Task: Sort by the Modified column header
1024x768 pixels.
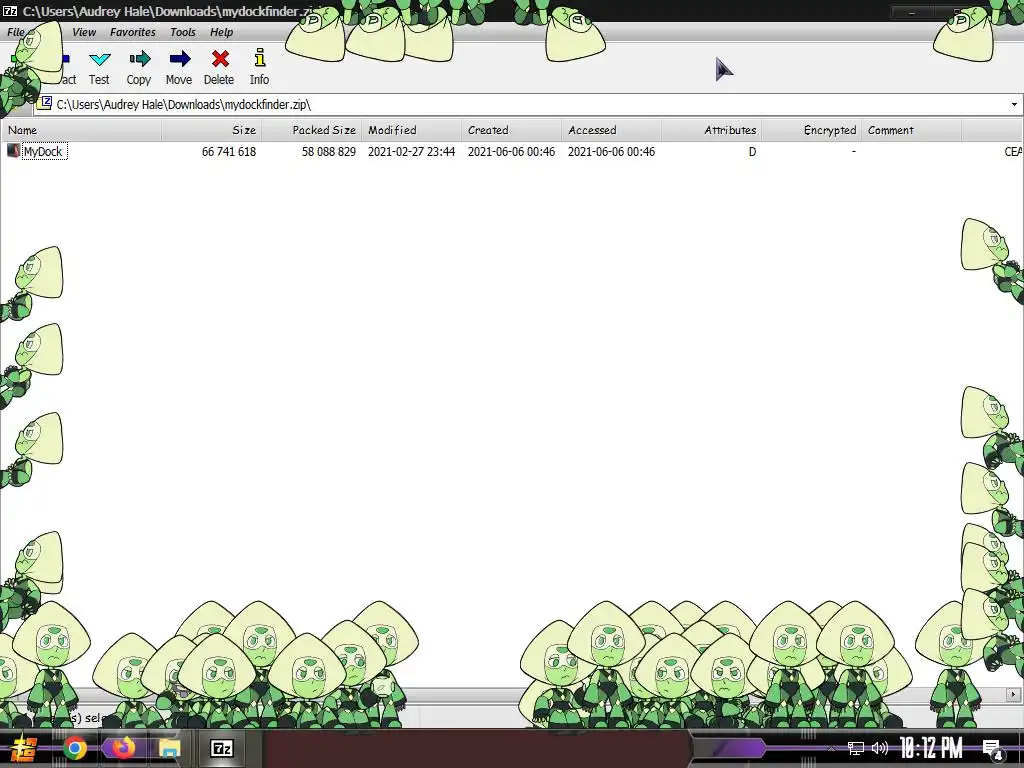Action: click(x=411, y=130)
